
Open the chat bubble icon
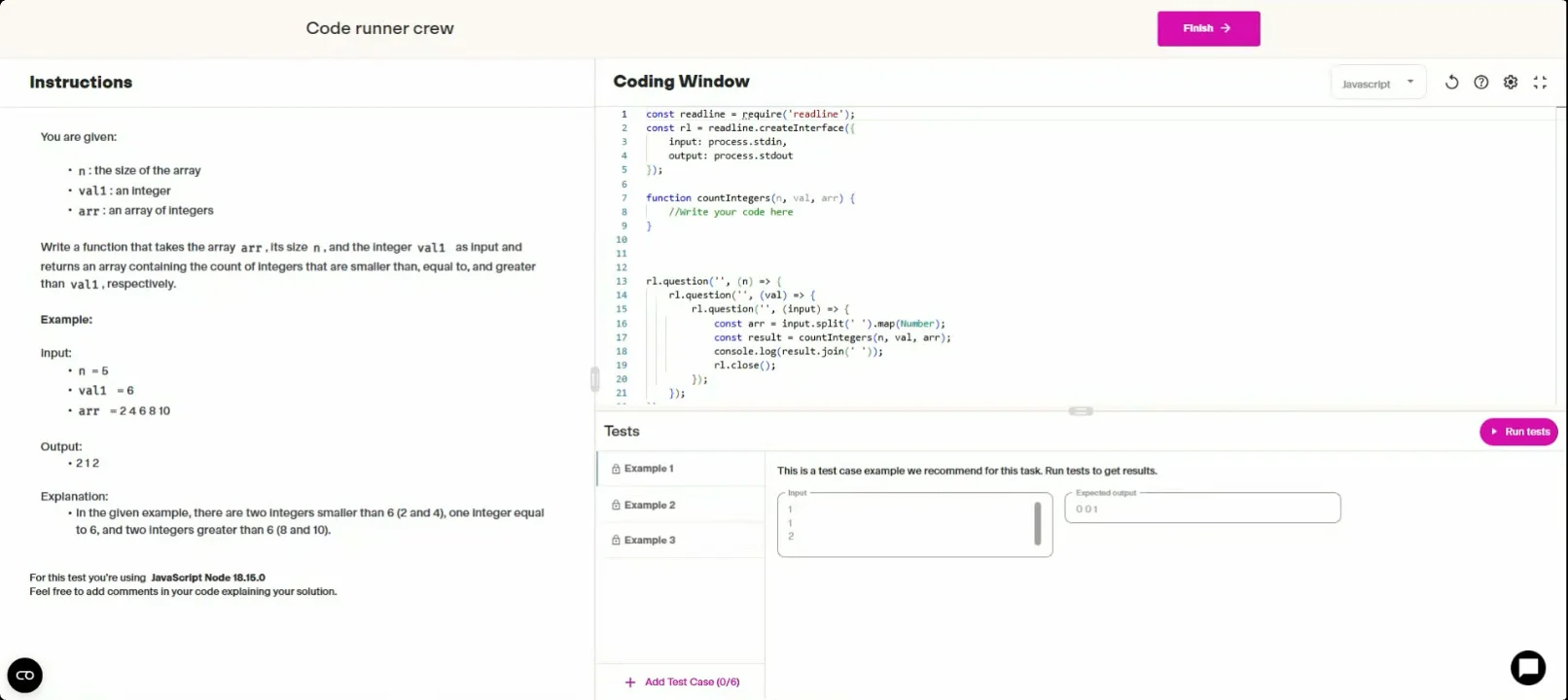tap(1527, 668)
